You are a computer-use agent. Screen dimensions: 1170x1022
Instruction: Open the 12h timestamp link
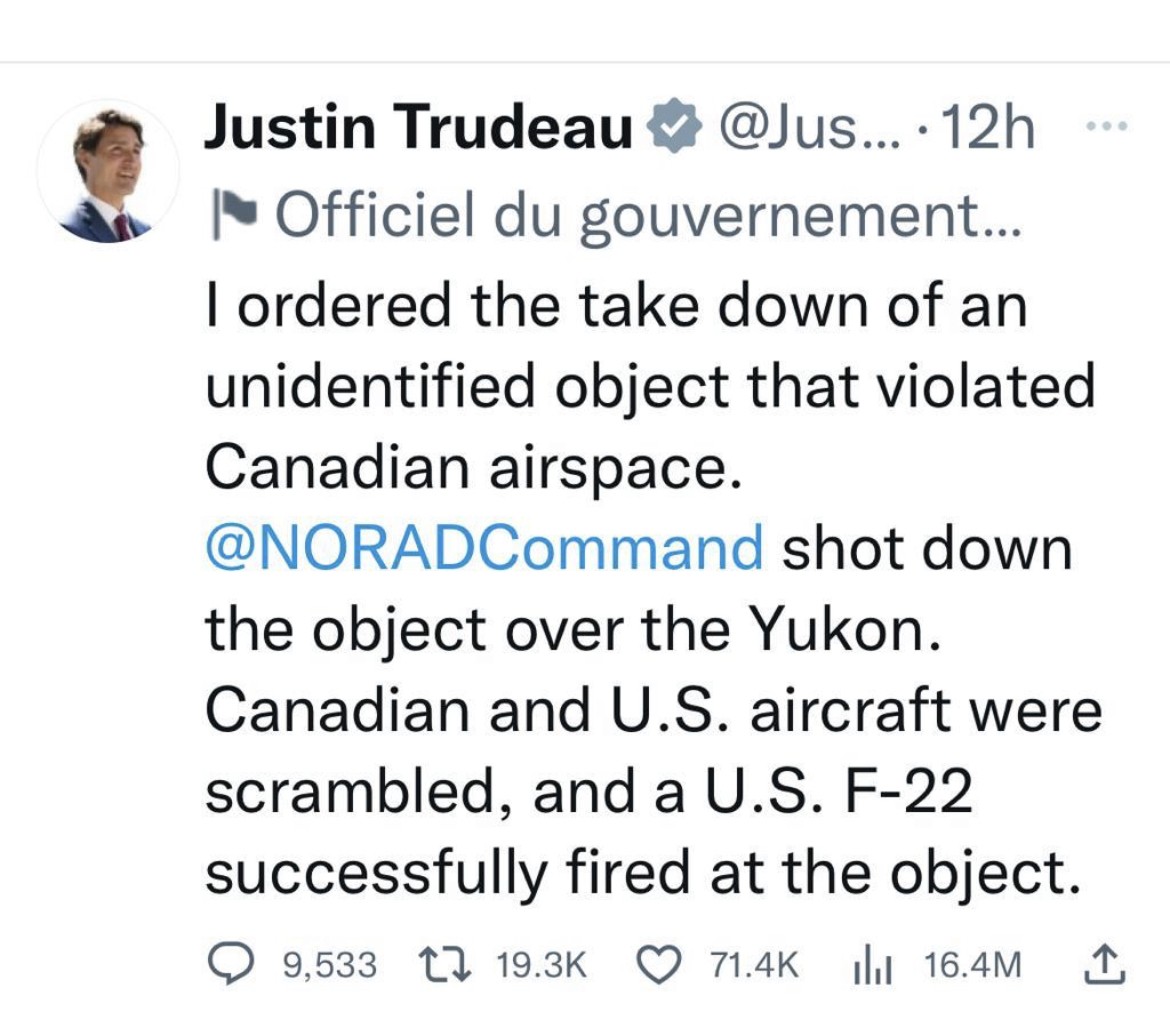tap(987, 128)
